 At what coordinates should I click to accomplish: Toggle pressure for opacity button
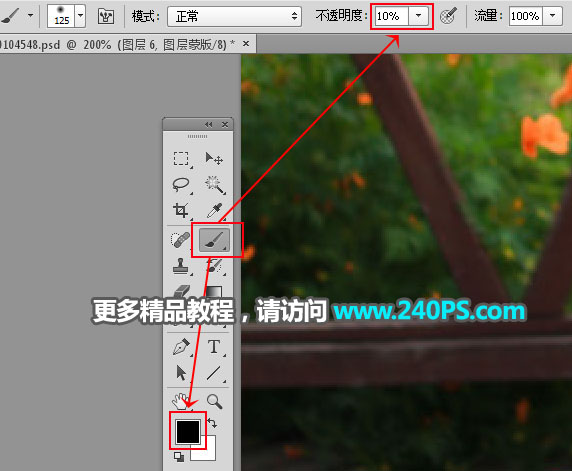pos(448,16)
